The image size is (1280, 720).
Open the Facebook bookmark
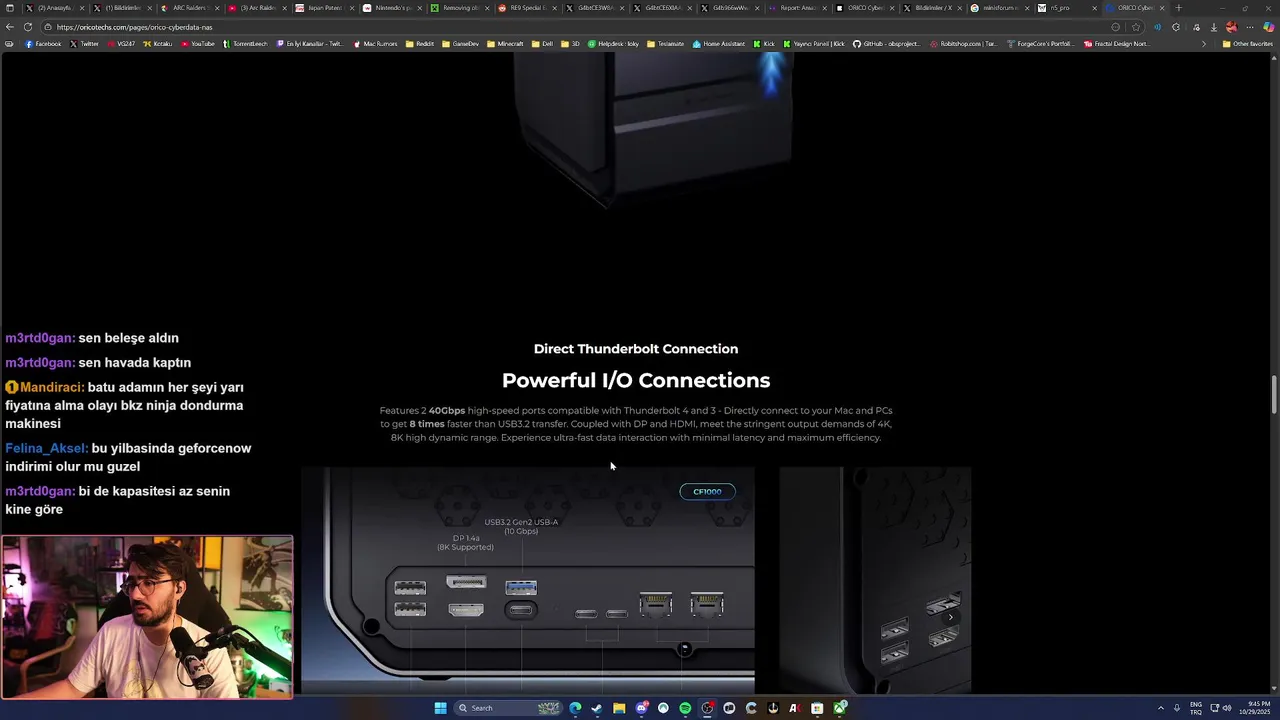pos(43,44)
